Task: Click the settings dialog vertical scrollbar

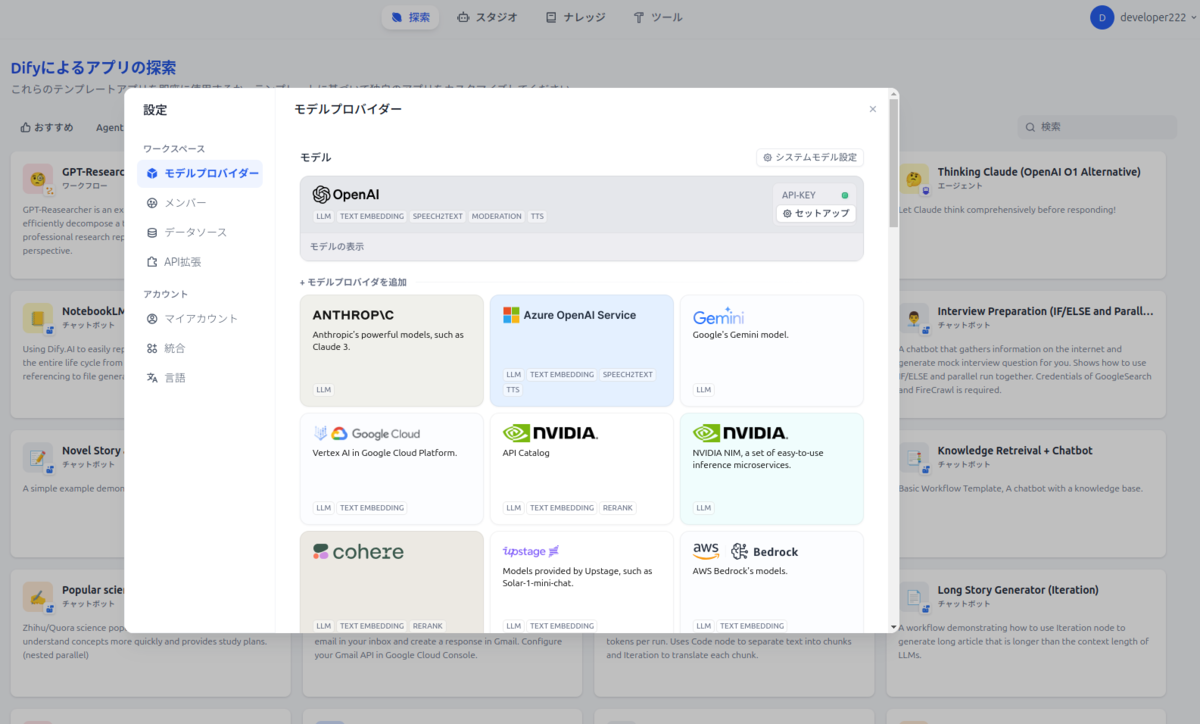Action: [893, 165]
